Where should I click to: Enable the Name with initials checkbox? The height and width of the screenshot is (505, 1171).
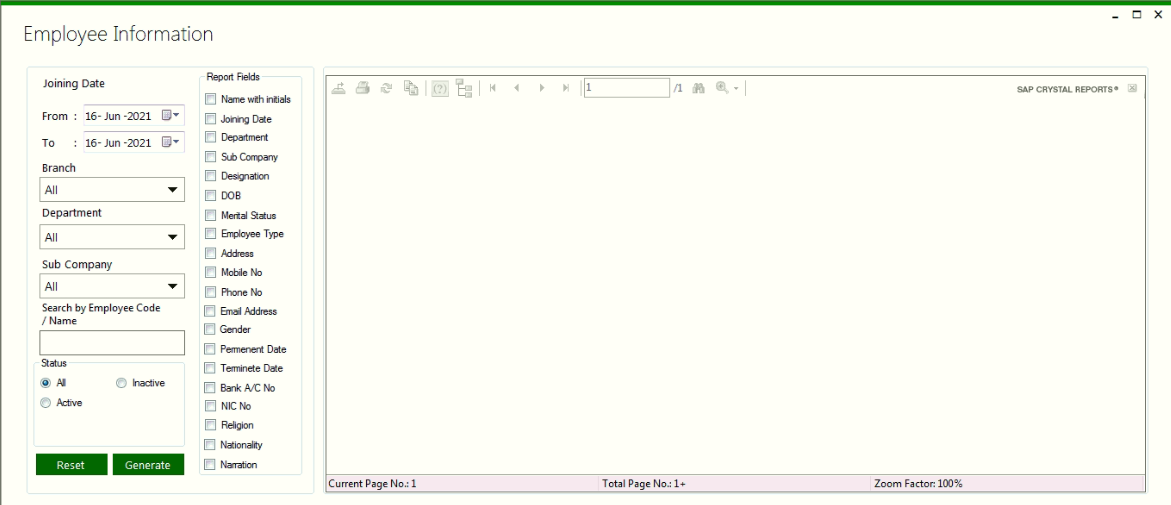210,99
